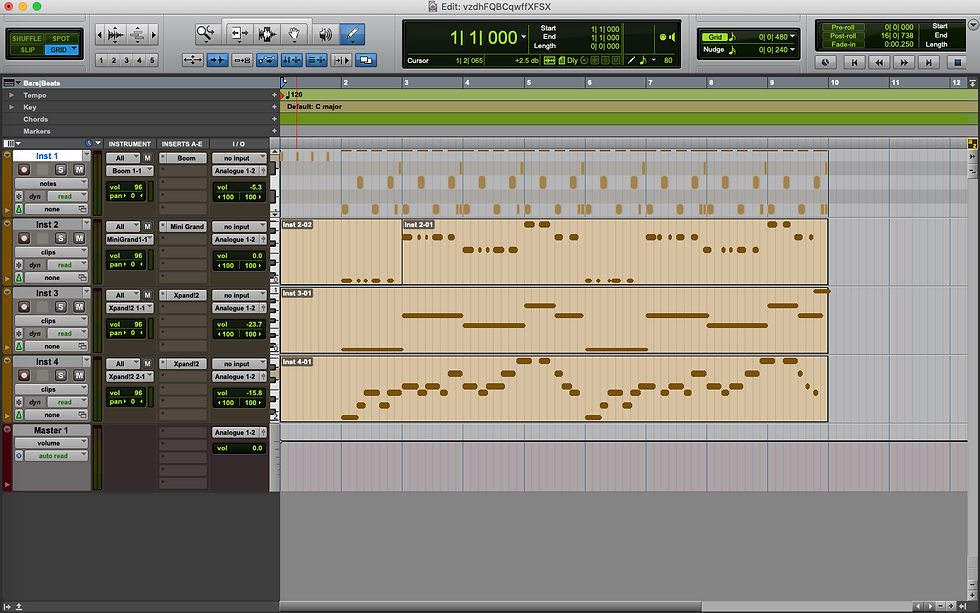The height and width of the screenshot is (613, 980).
Task: Click the Online transport icon
Action: 826,62
